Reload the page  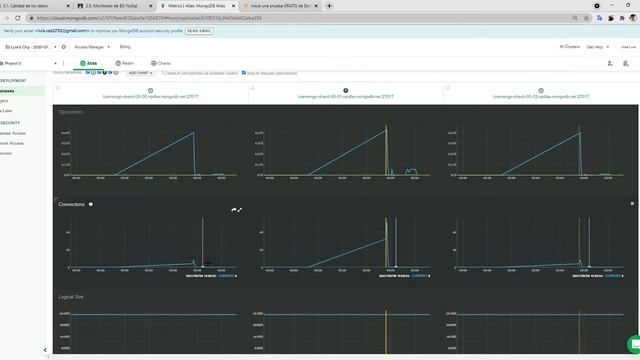click(x=18, y=18)
